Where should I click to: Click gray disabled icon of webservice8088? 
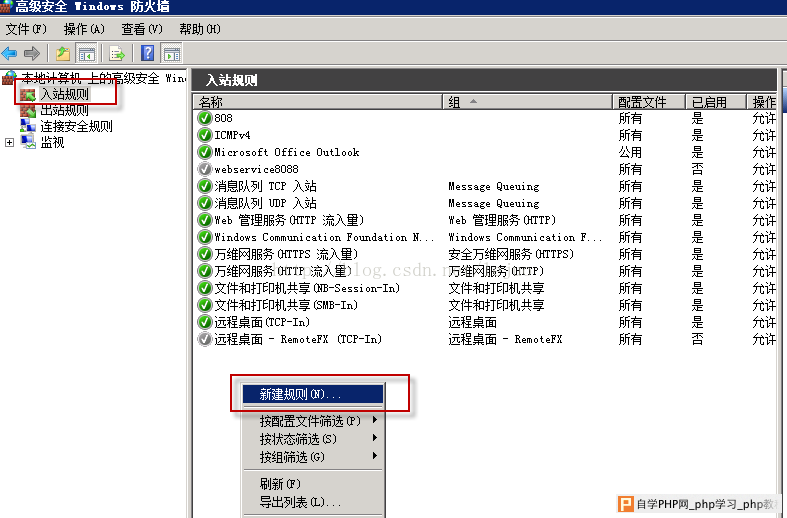(x=205, y=169)
